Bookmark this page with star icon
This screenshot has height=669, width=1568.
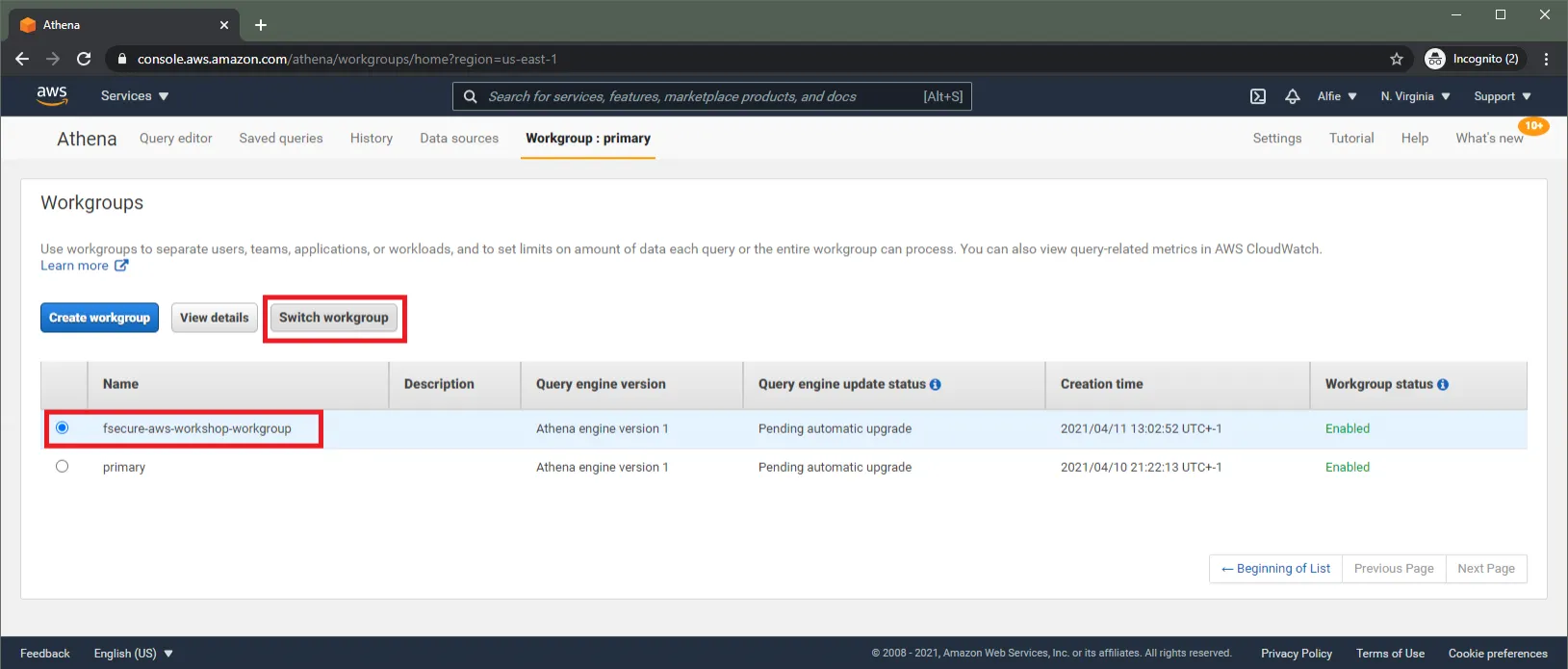pos(1397,59)
